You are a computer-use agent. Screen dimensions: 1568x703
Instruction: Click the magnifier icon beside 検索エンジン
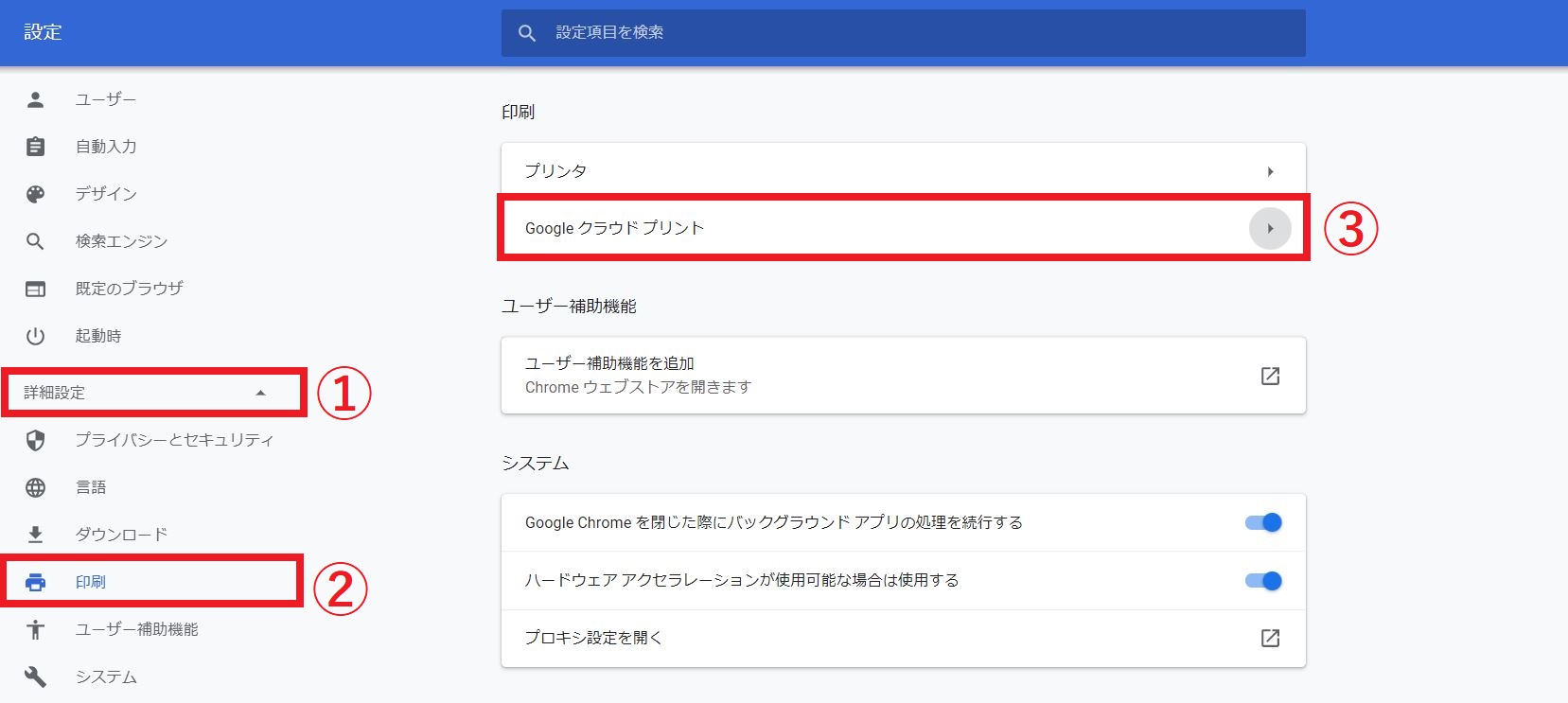(x=35, y=241)
